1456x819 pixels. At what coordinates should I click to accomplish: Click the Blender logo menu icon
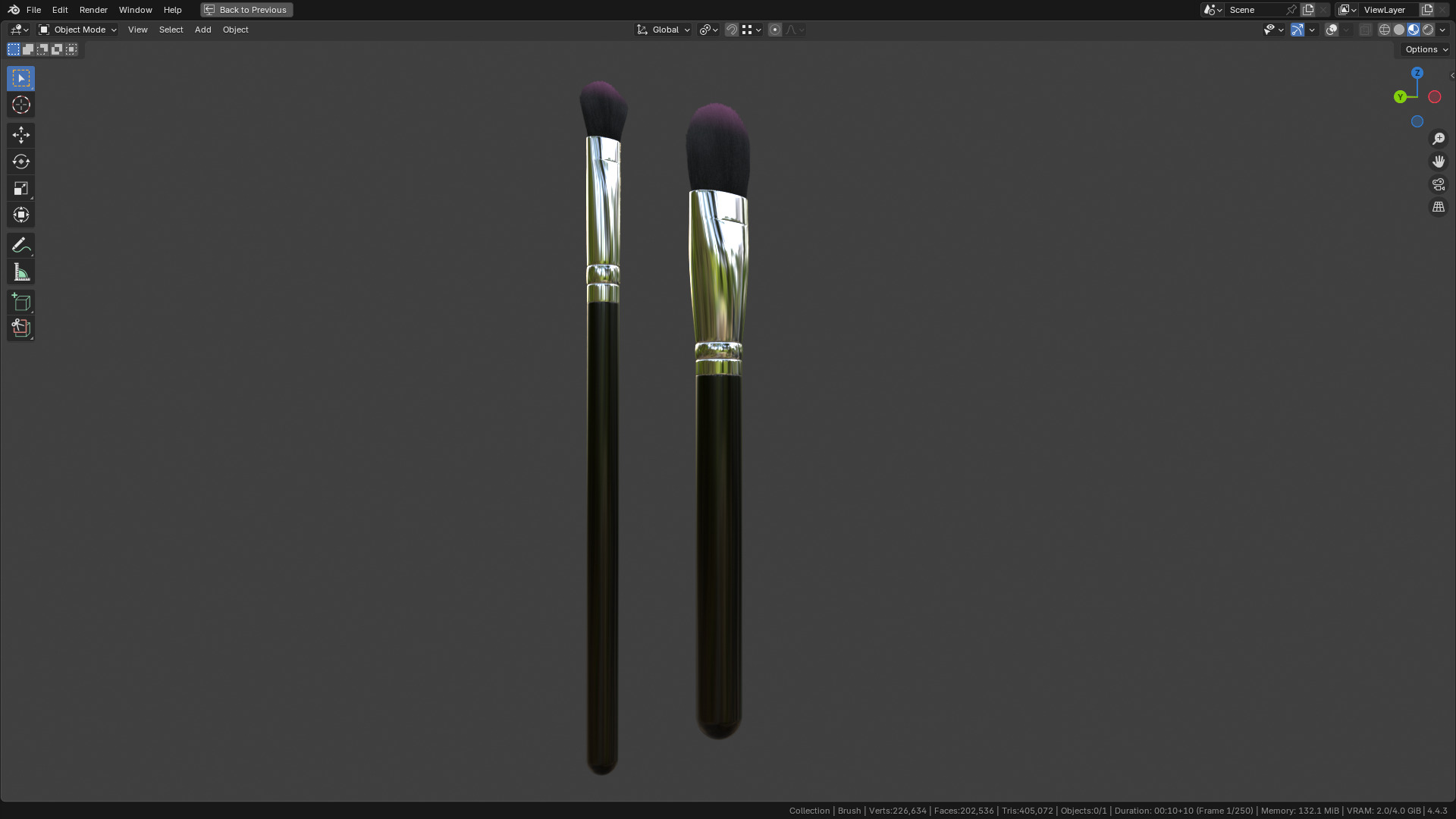14,10
